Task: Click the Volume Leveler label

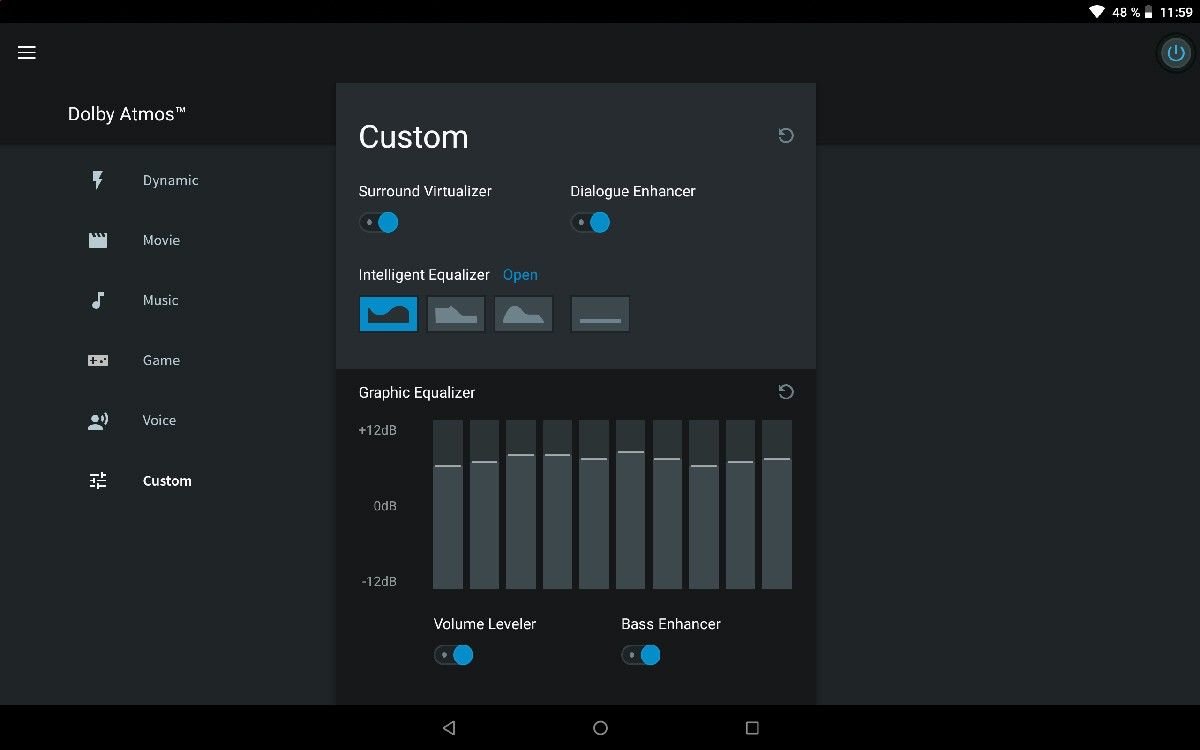Action: tap(485, 624)
